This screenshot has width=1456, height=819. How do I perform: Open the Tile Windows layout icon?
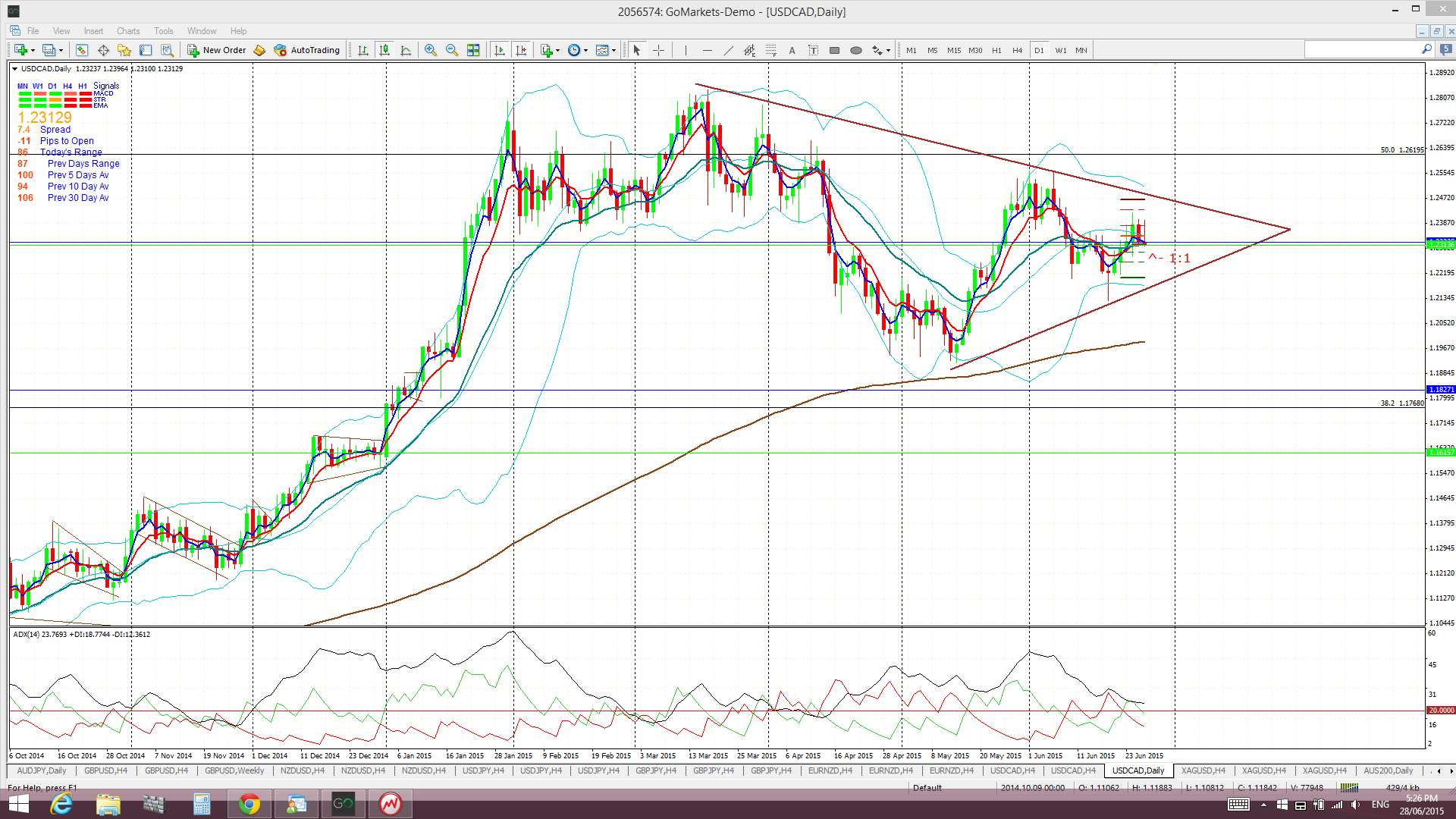(x=473, y=50)
